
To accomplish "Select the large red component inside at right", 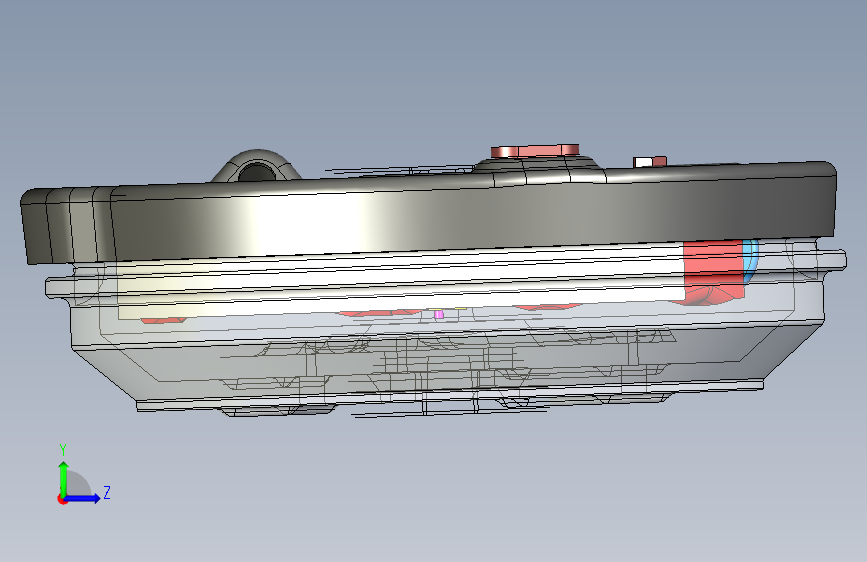I will click(714, 272).
